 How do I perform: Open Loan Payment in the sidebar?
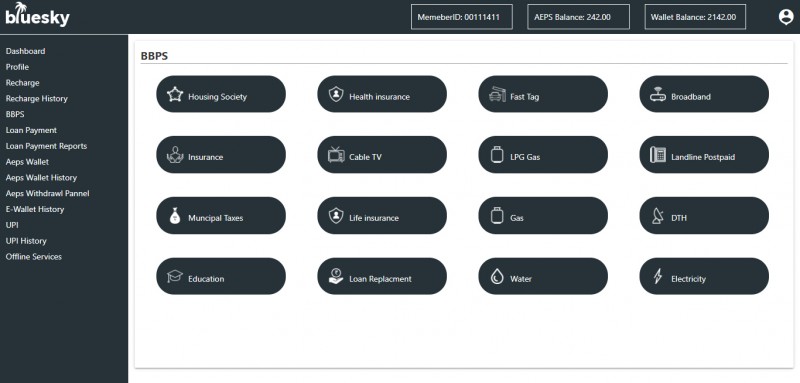point(31,130)
